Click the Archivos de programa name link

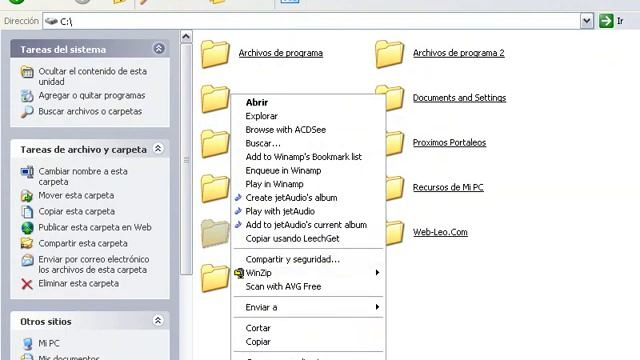click(281, 53)
